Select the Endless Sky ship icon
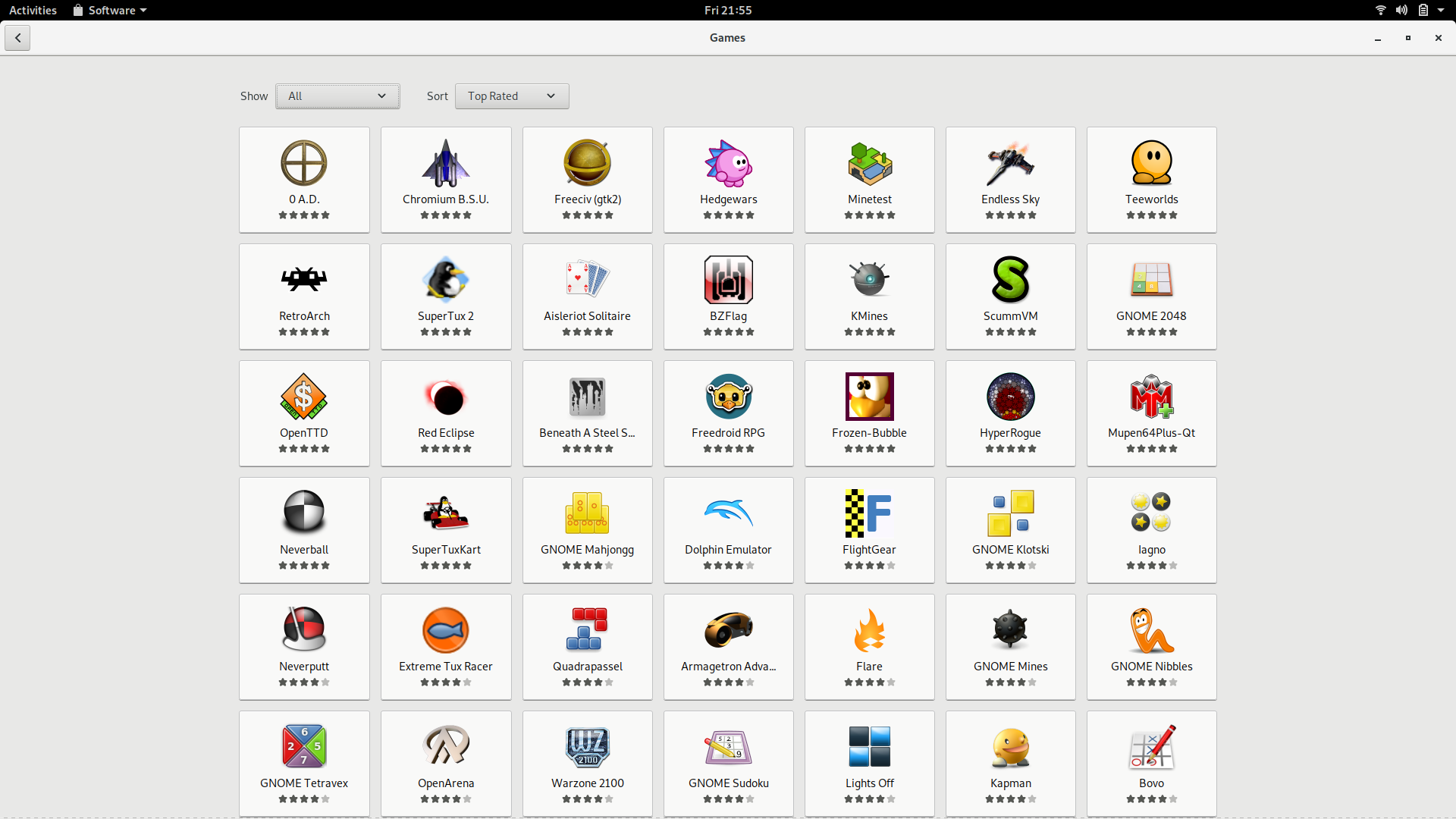Image resolution: width=1456 pixels, height=819 pixels. pos(1011,163)
